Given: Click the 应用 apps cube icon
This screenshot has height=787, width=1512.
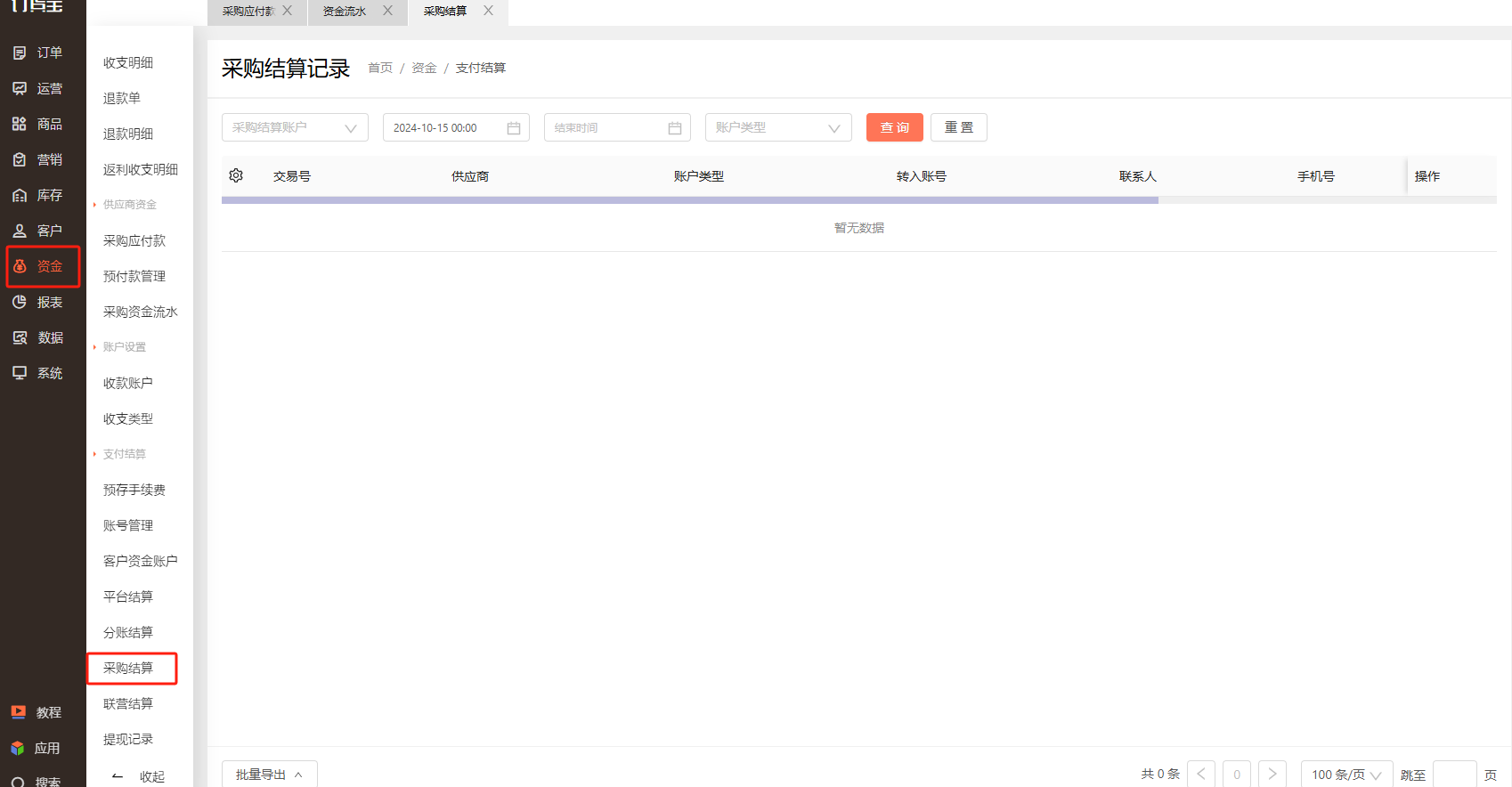Looking at the screenshot, I should tap(18, 748).
